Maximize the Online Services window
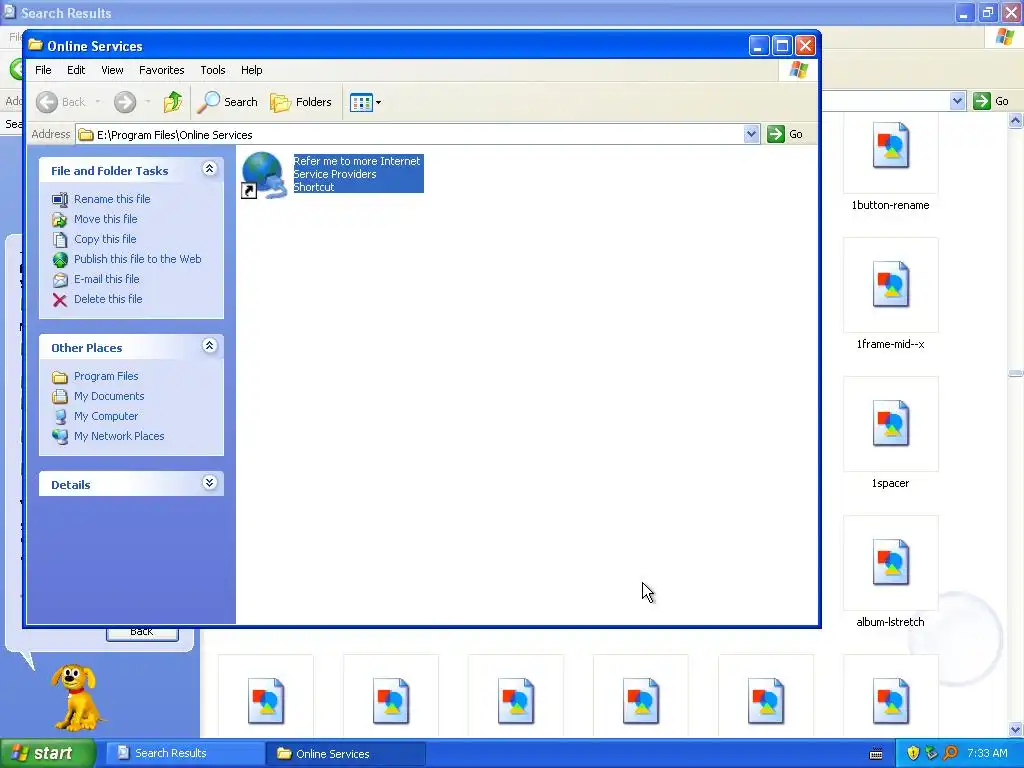Viewport: 1024px width, 768px height. (x=782, y=46)
